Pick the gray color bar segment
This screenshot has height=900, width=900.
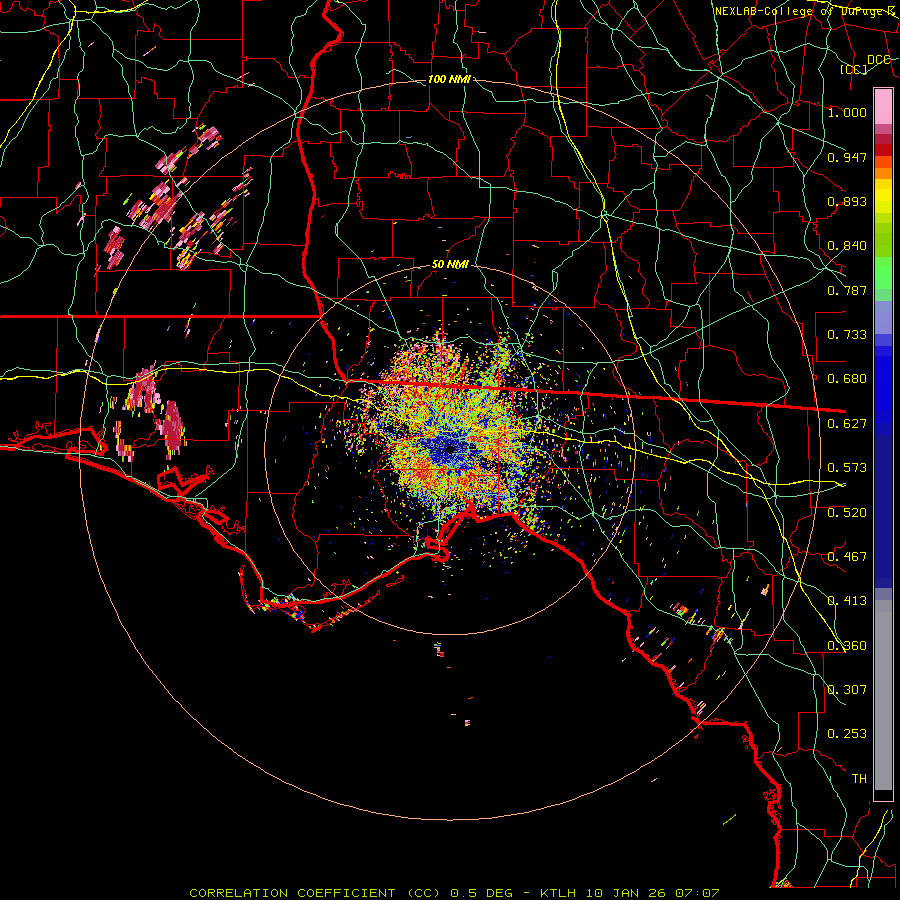coord(883,695)
